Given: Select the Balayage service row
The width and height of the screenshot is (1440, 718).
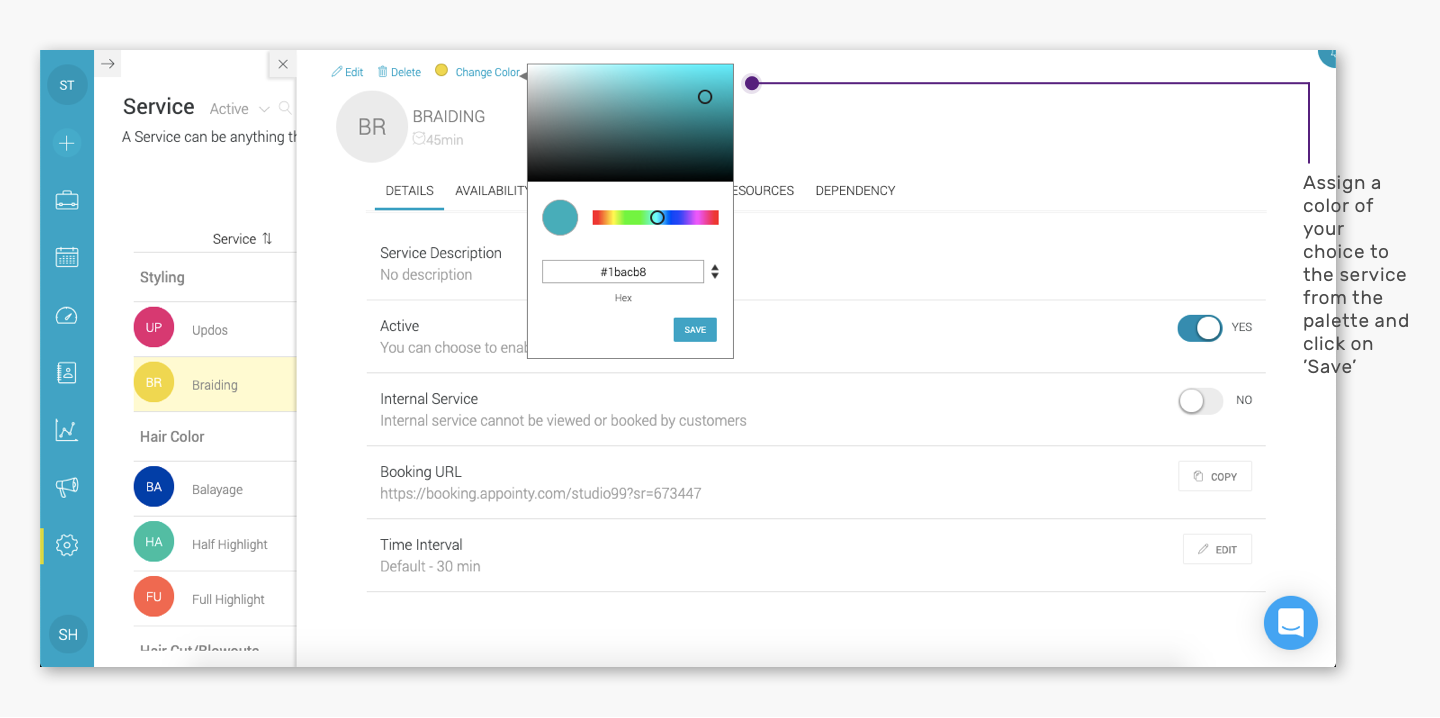Looking at the screenshot, I should click(214, 489).
